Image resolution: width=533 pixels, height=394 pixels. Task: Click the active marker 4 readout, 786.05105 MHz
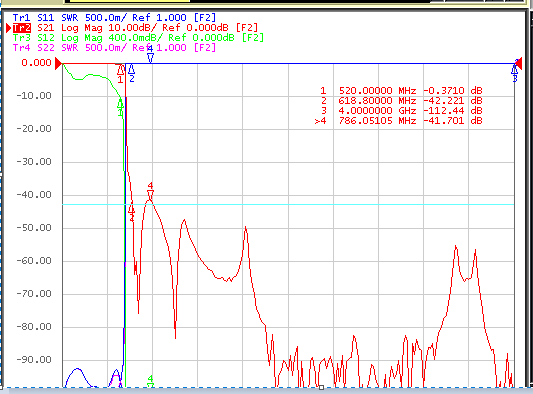(x=398, y=121)
